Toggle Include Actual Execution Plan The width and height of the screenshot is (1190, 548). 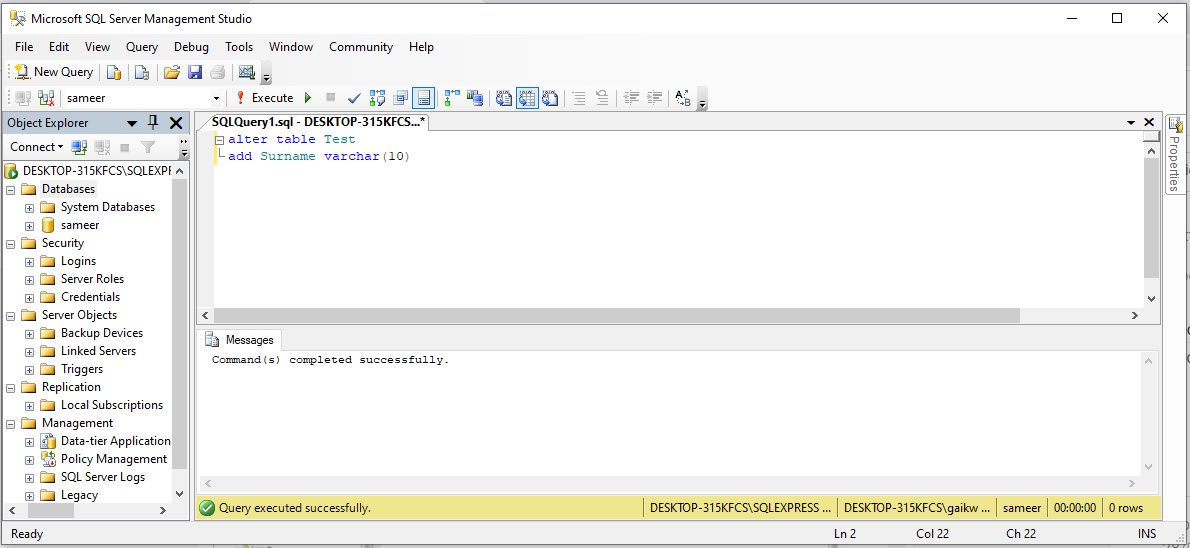click(x=452, y=98)
